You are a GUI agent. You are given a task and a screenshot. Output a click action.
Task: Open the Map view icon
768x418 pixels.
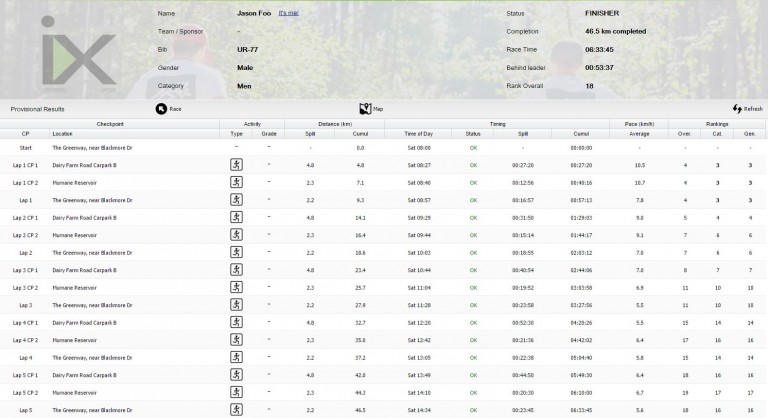tap(364, 108)
